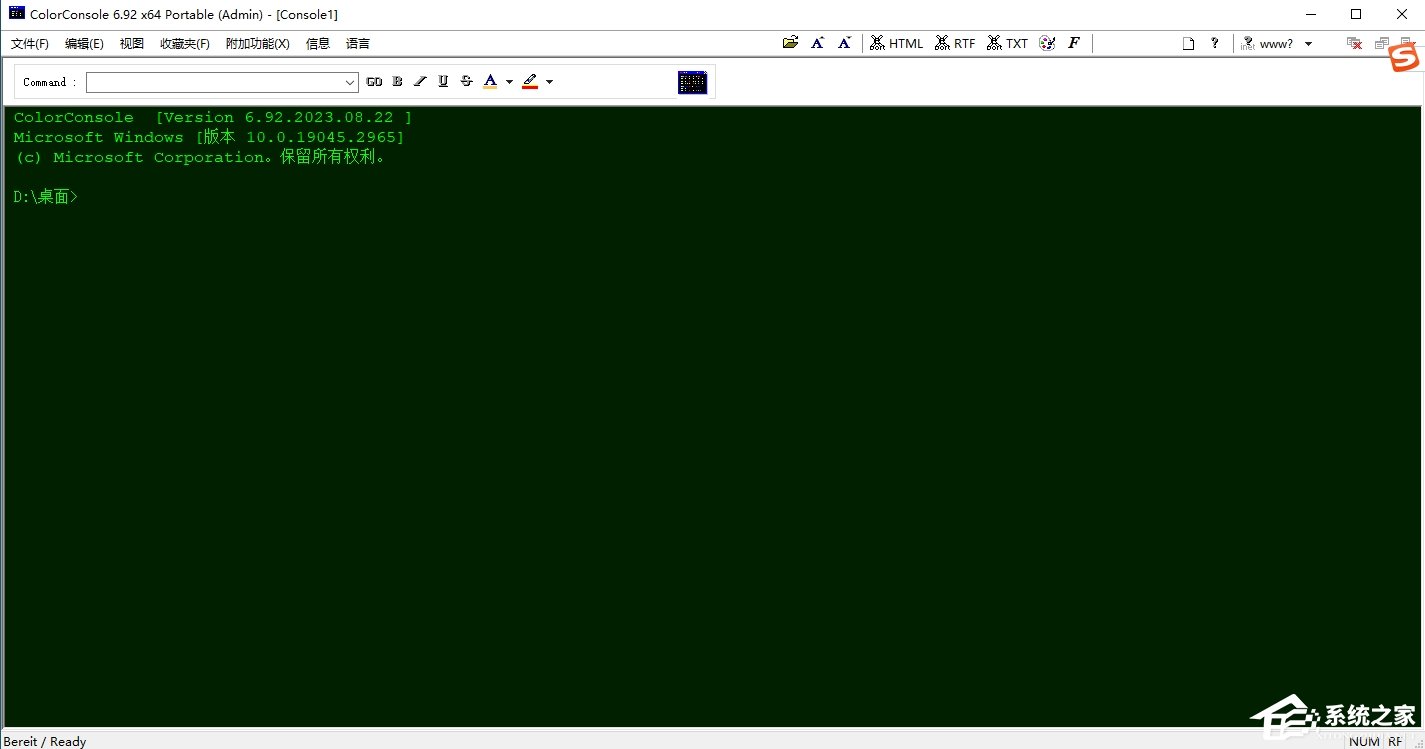The height and width of the screenshot is (749, 1425).
Task: Toggle strikethrough formatting
Action: coord(466,82)
